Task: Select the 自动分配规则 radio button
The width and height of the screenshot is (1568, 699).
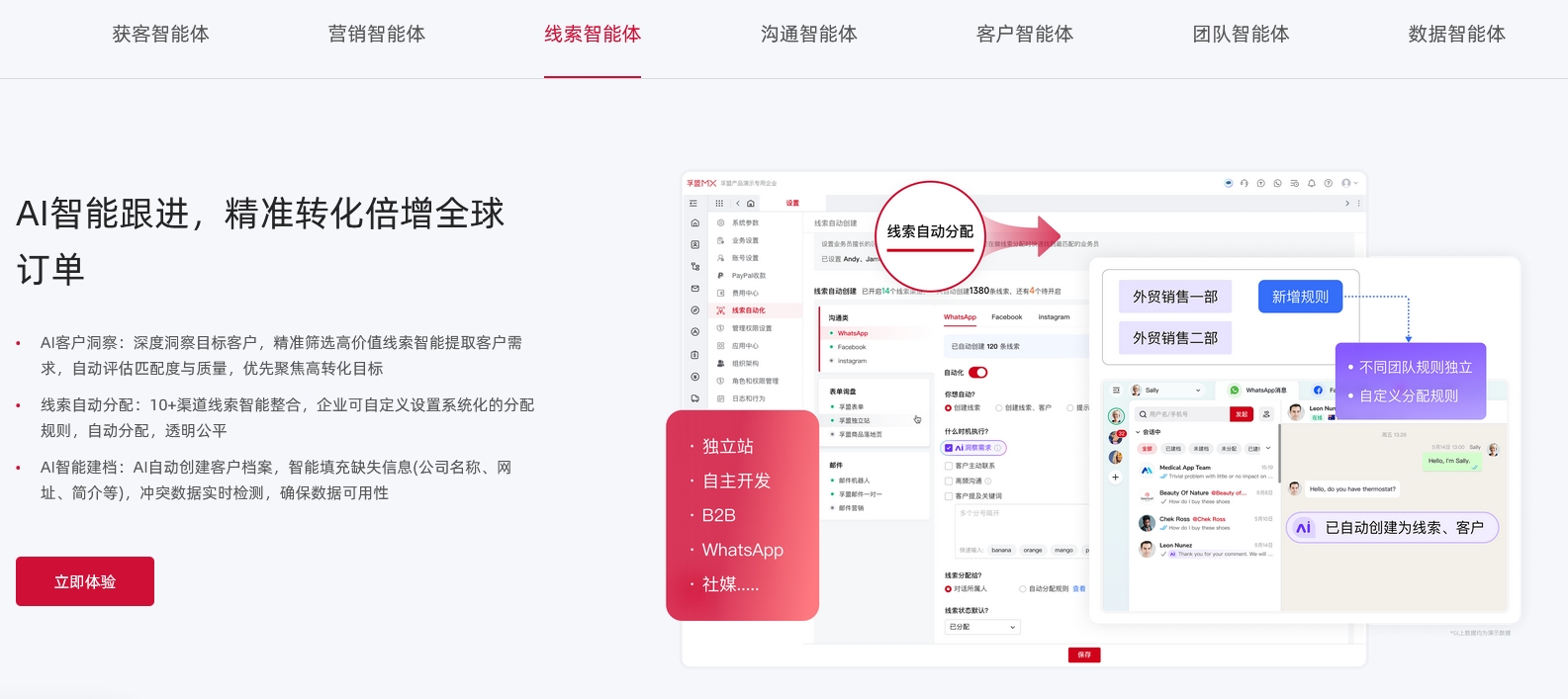Action: click(1023, 589)
